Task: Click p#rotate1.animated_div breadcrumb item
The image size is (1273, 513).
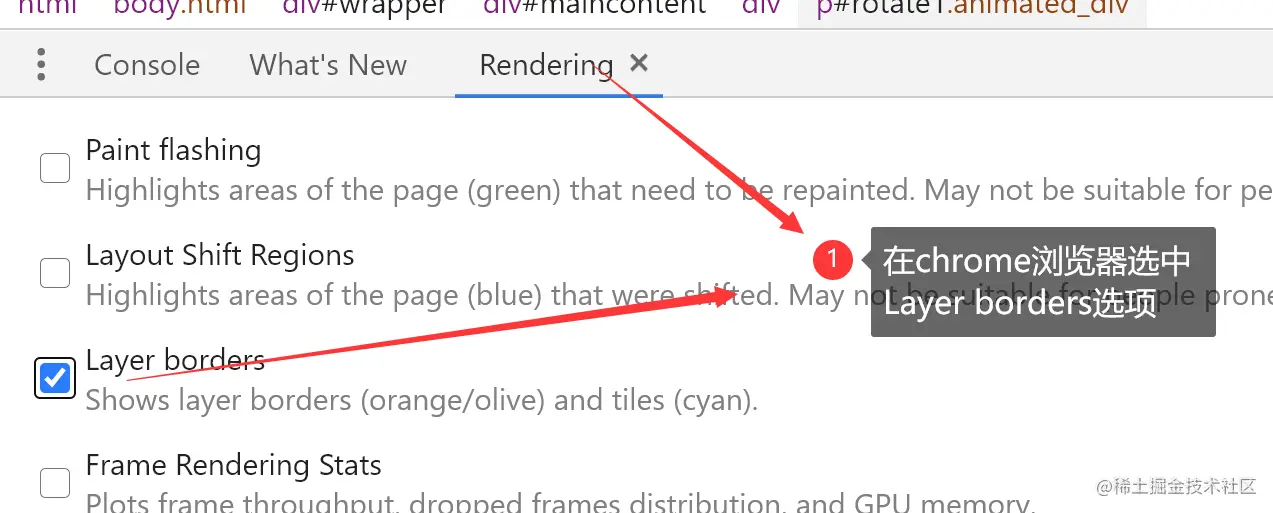Action: 972,7
